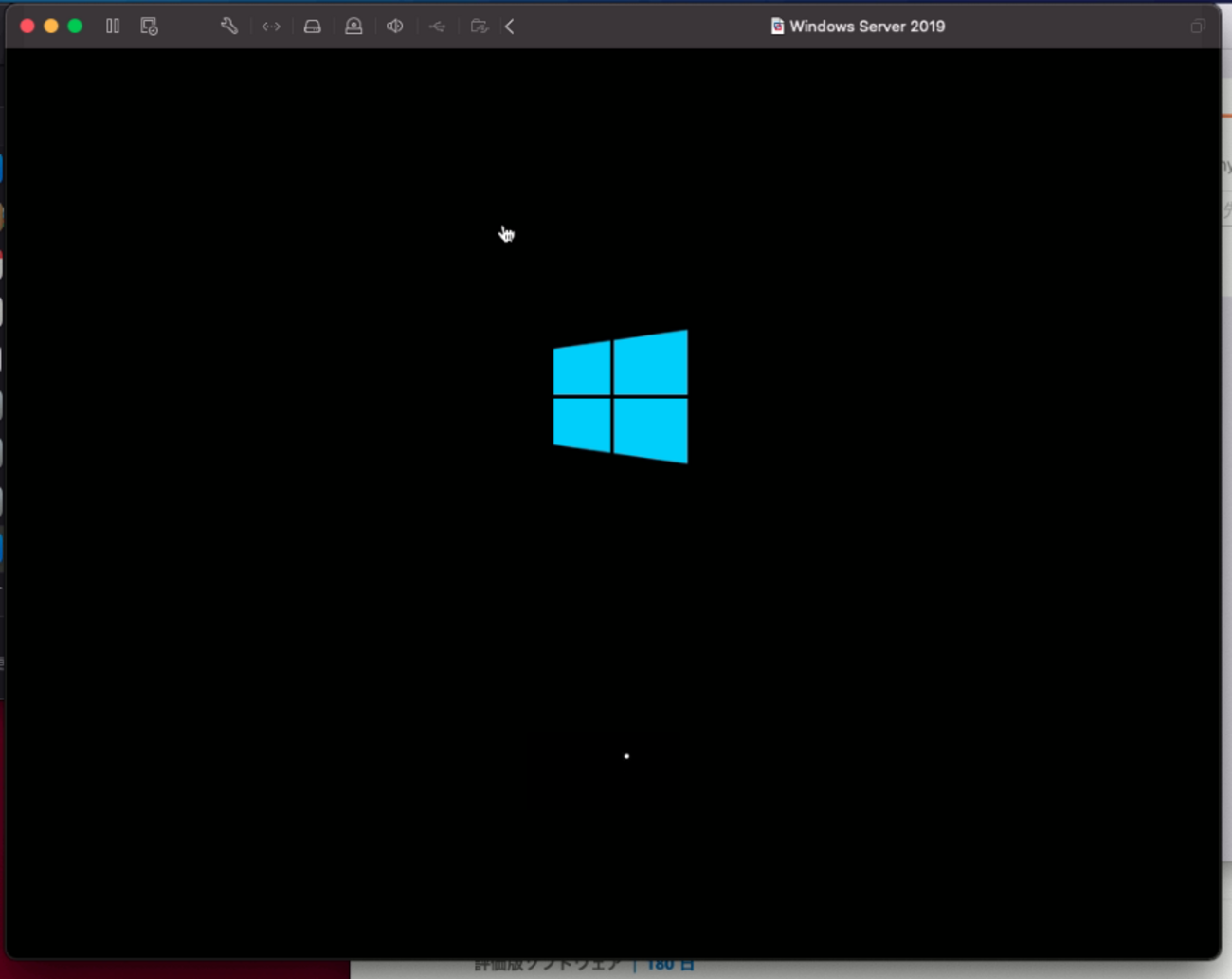Collapse the device toolbar chevron
The width and height of the screenshot is (1232, 979).
510,27
